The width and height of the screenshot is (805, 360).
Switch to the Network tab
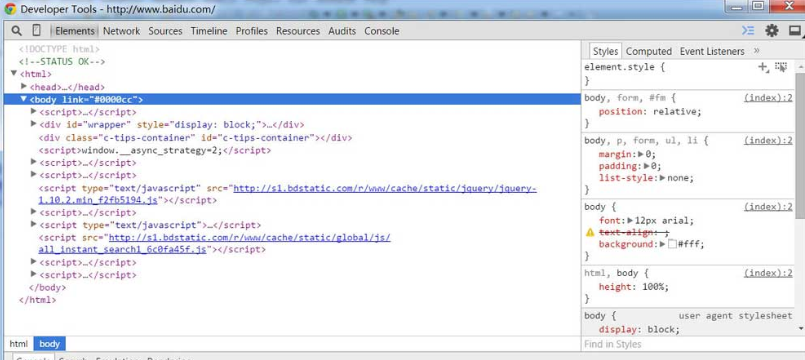[x=121, y=31]
